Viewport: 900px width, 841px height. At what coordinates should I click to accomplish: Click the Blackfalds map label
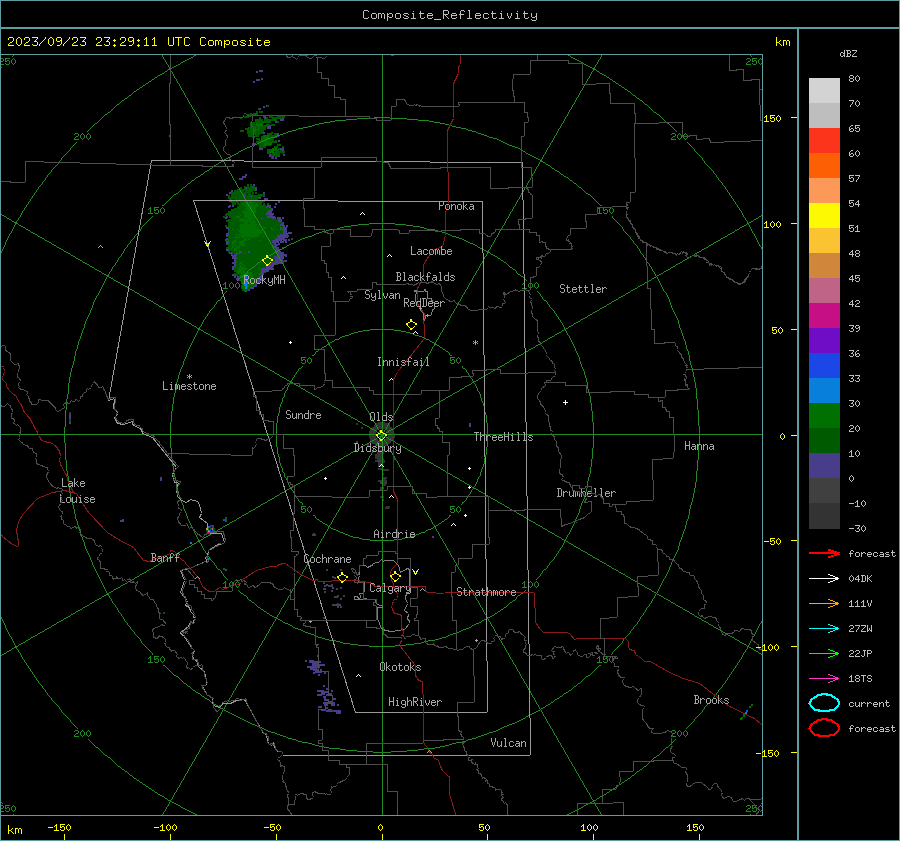pos(425,277)
